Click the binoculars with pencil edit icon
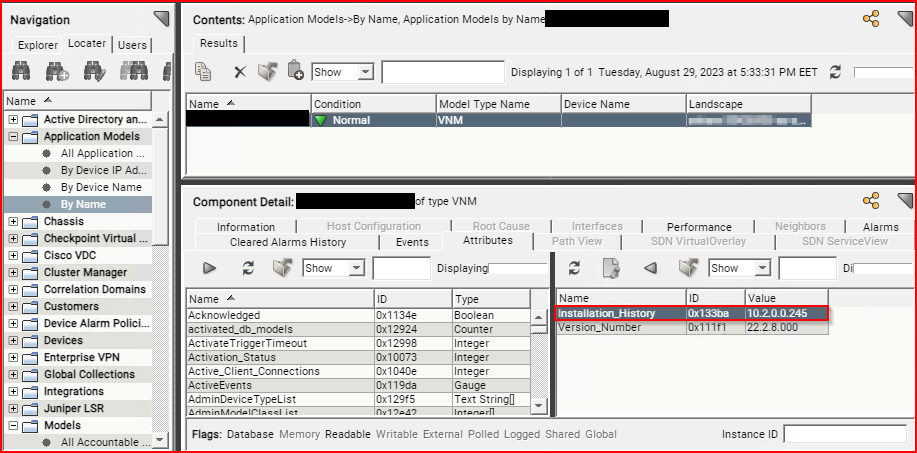The height and width of the screenshot is (453, 917). pyautogui.click(x=95, y=71)
